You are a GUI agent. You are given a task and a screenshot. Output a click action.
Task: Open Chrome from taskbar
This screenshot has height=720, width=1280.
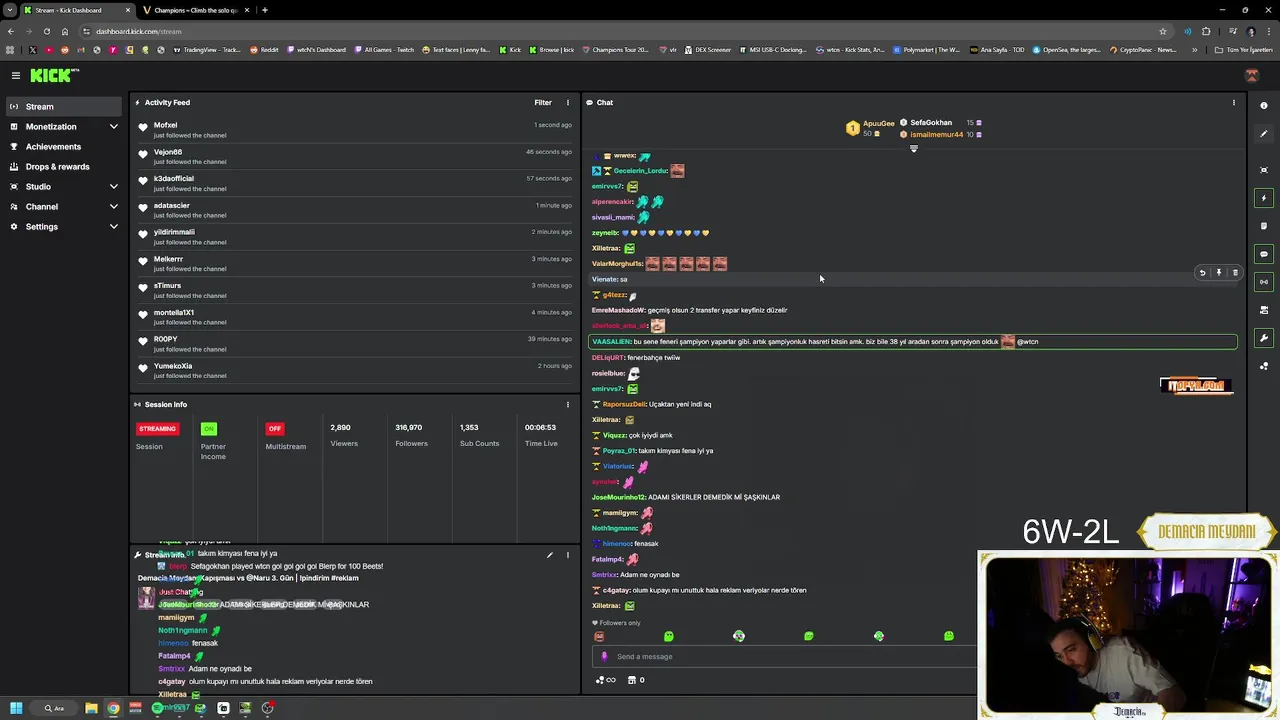click(x=113, y=708)
